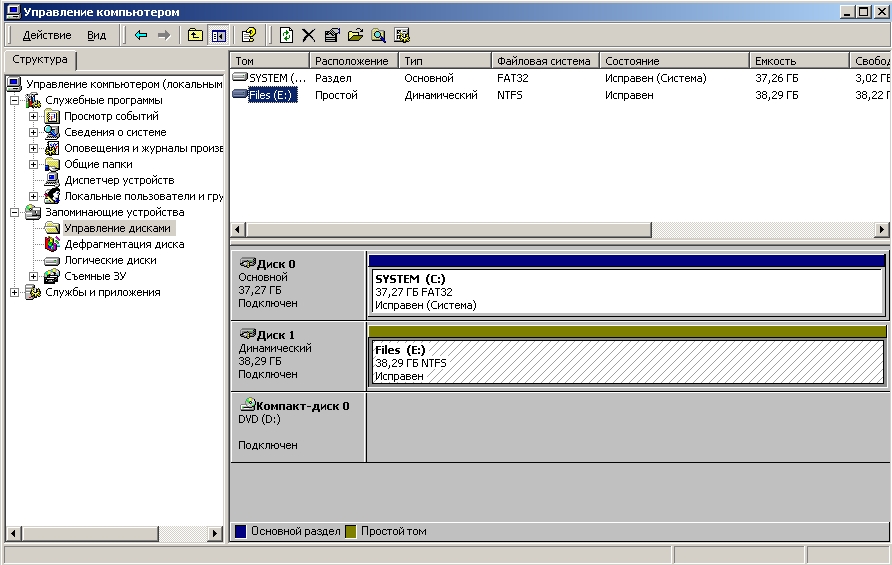Click the Open folder icon in the toolbar
The height and width of the screenshot is (565, 892).
(x=355, y=35)
